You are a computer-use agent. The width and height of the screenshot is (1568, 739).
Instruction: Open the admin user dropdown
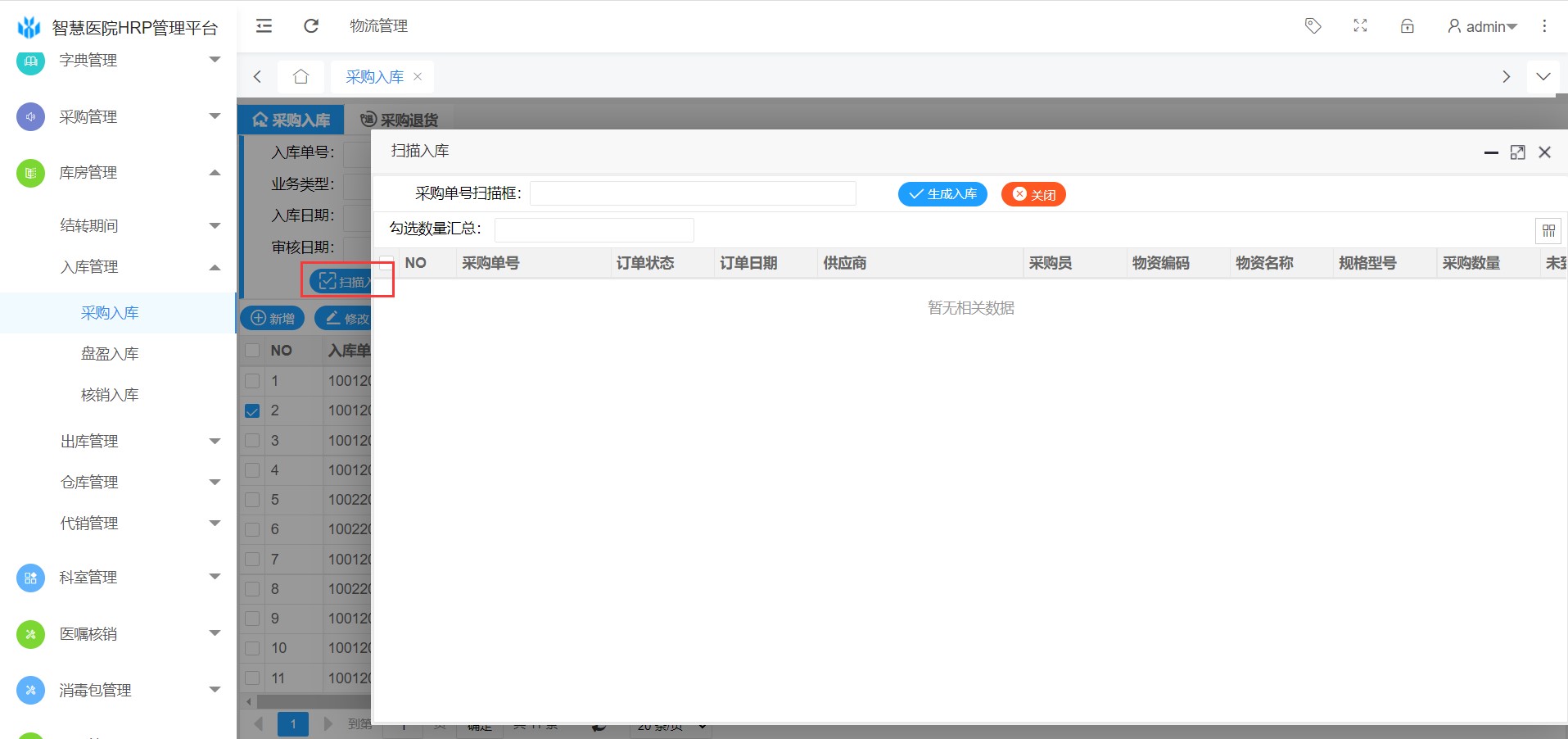[1482, 26]
